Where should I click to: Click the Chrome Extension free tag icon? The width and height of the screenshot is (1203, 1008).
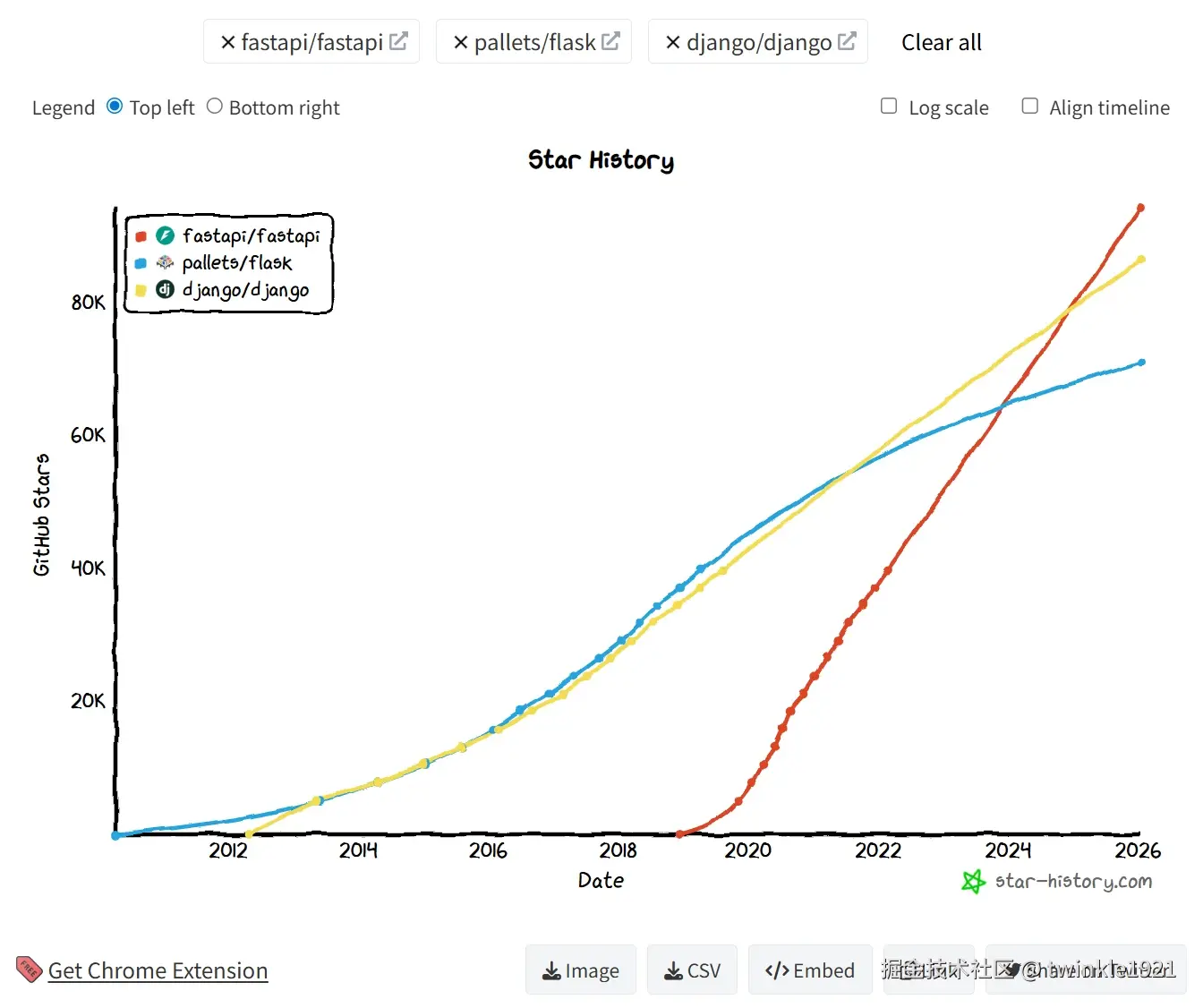tap(29, 969)
